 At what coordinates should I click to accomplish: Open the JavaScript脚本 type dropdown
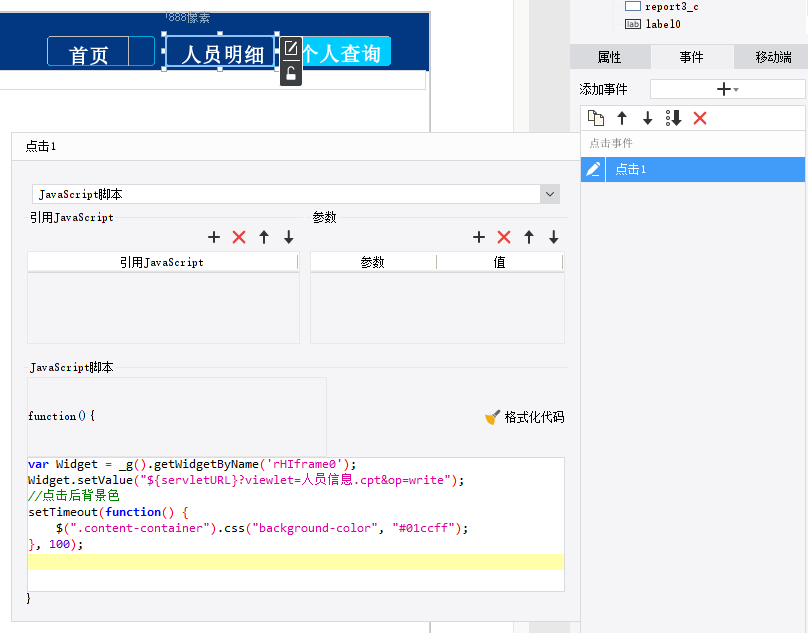pos(550,194)
